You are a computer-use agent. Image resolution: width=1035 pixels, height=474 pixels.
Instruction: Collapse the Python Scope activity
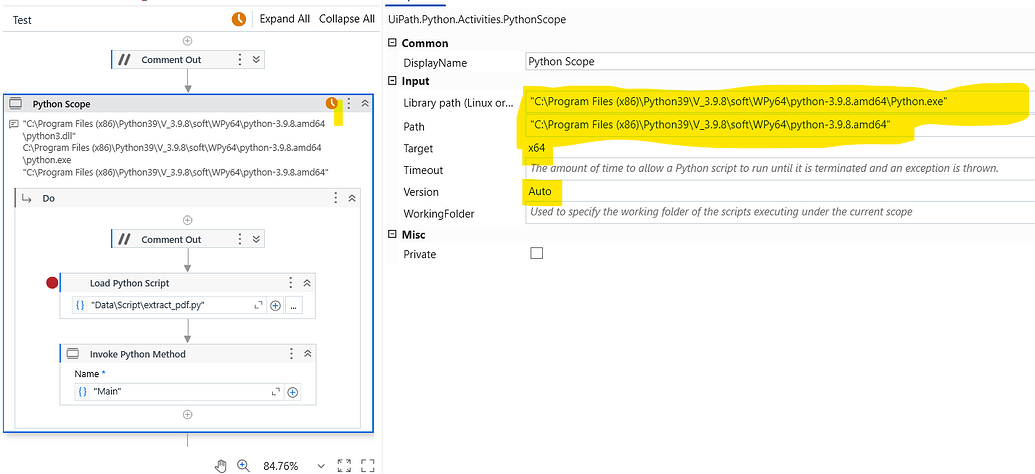coord(365,104)
